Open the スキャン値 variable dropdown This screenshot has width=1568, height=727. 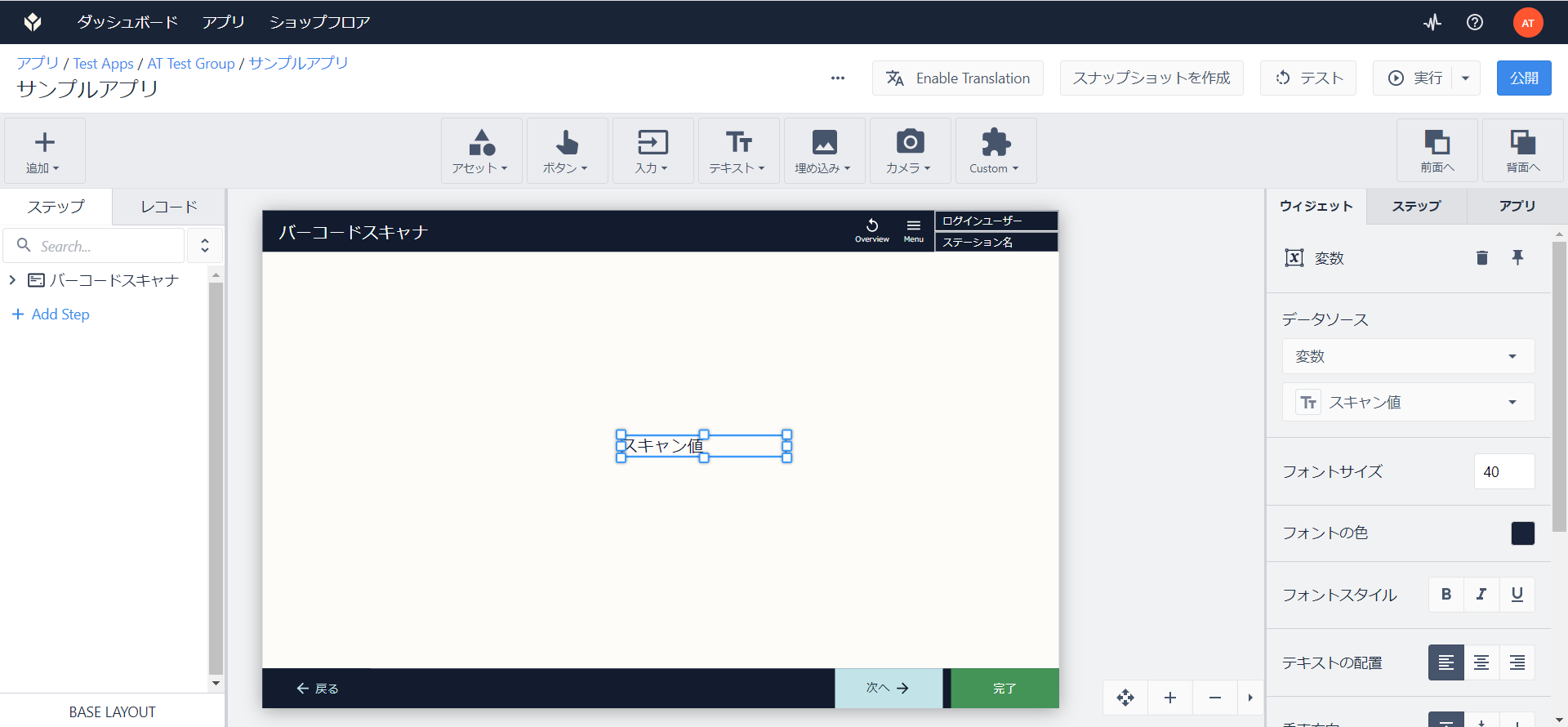(1408, 402)
